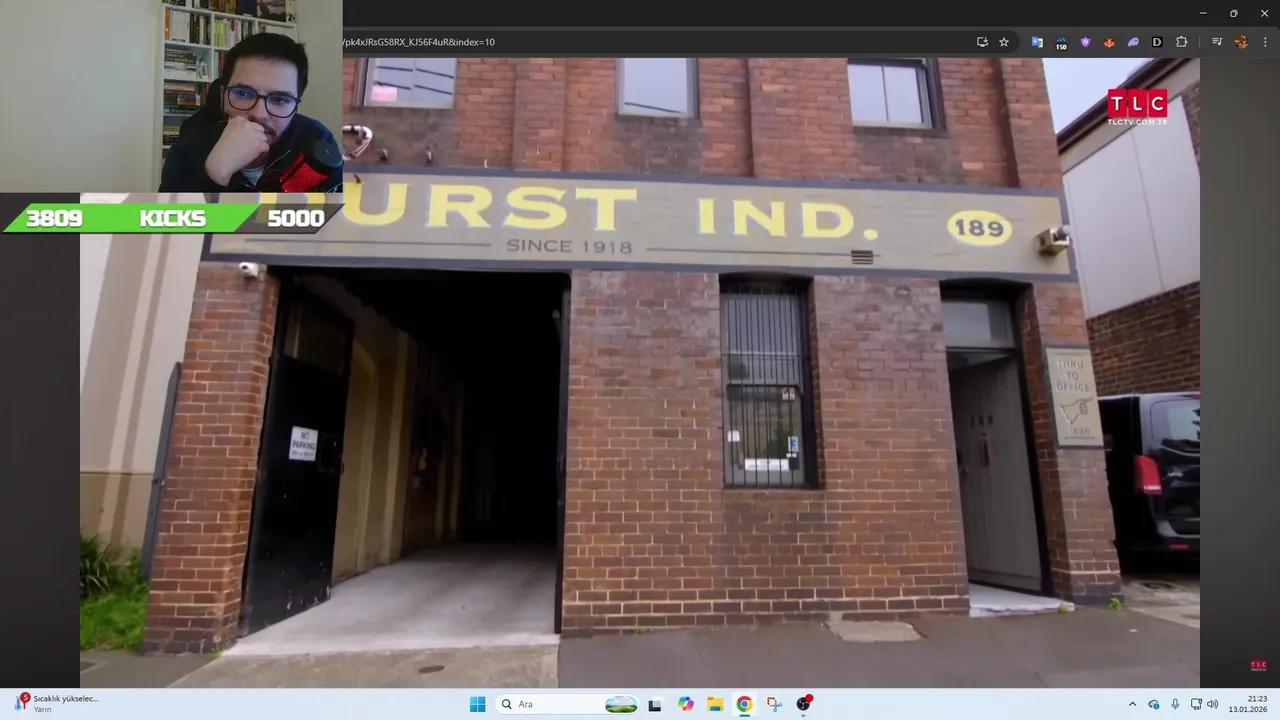Open the weather widget Sıcaklık yükselec...
The width and height of the screenshot is (1280, 720).
coord(56,704)
